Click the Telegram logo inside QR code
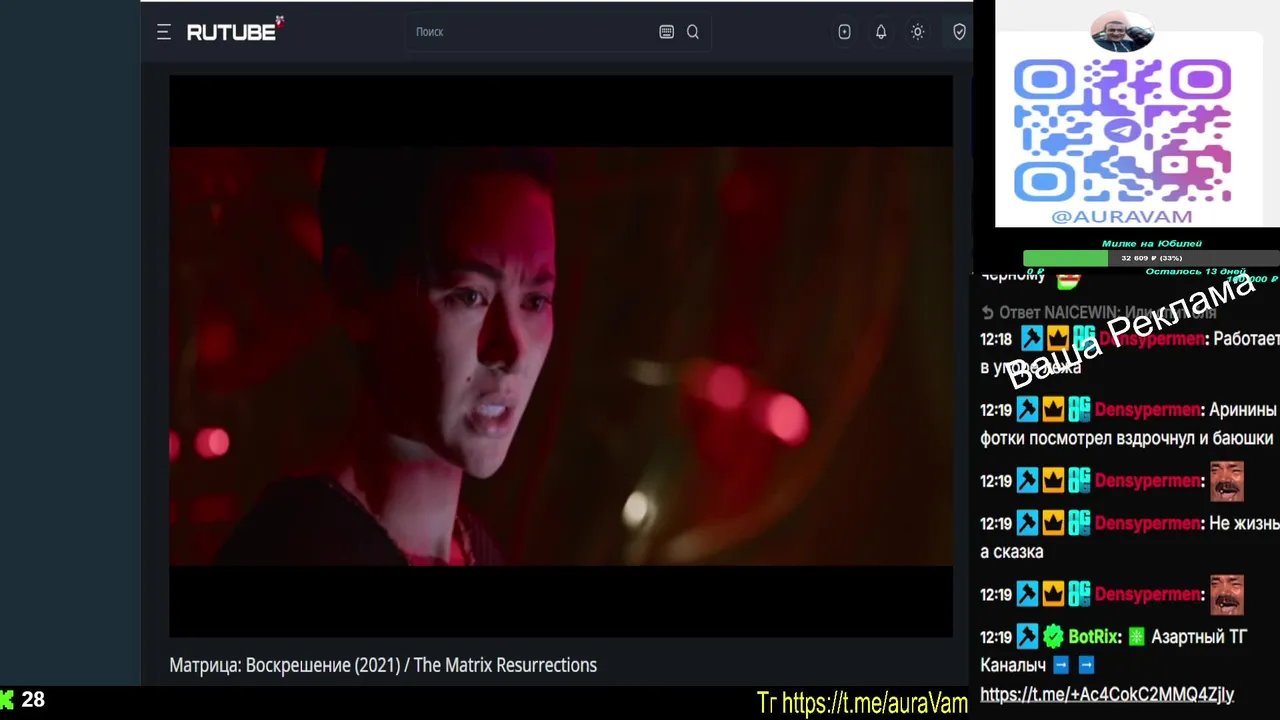The width and height of the screenshot is (1280, 720). click(x=1122, y=131)
